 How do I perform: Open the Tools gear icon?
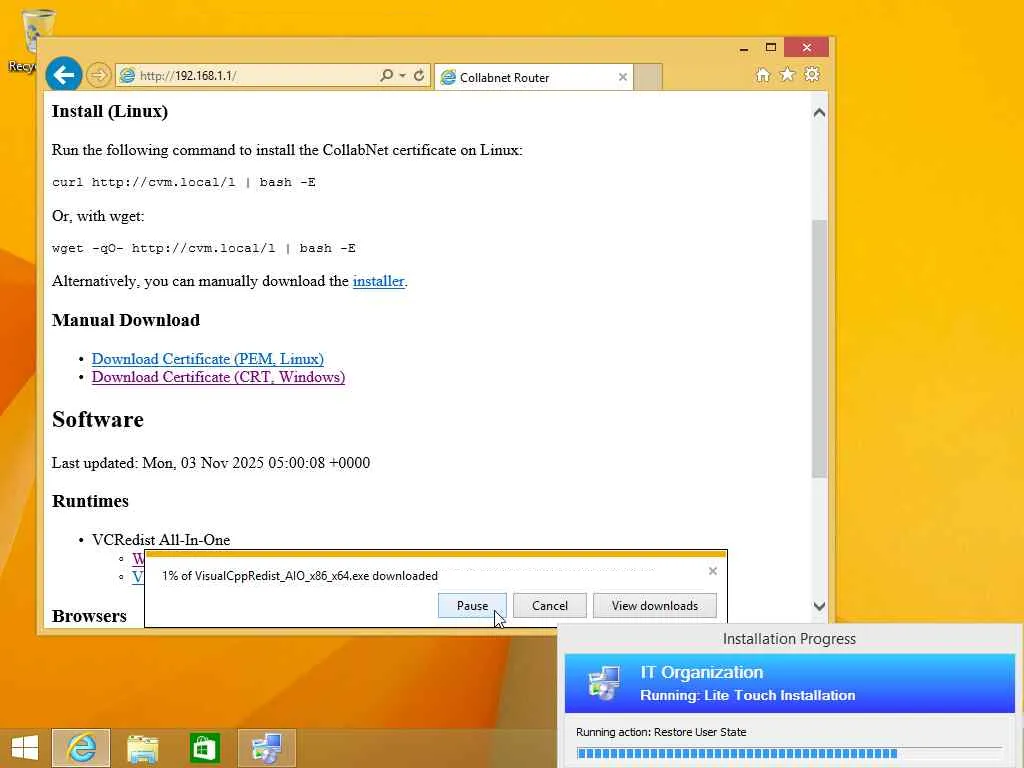[x=812, y=74]
